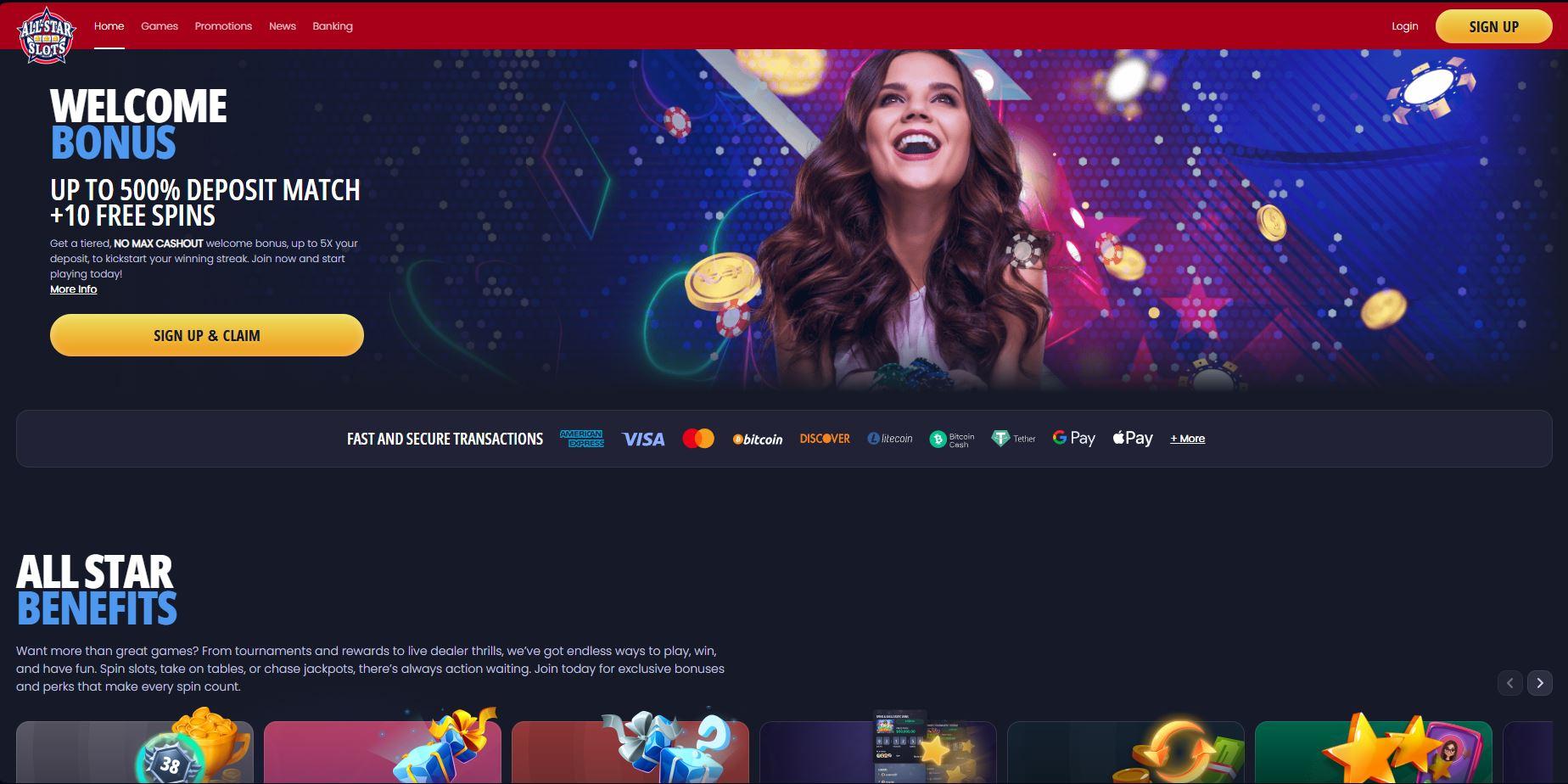Image resolution: width=1568 pixels, height=784 pixels.
Task: Open the benefit card with 38 badge trophy
Action: [135, 751]
